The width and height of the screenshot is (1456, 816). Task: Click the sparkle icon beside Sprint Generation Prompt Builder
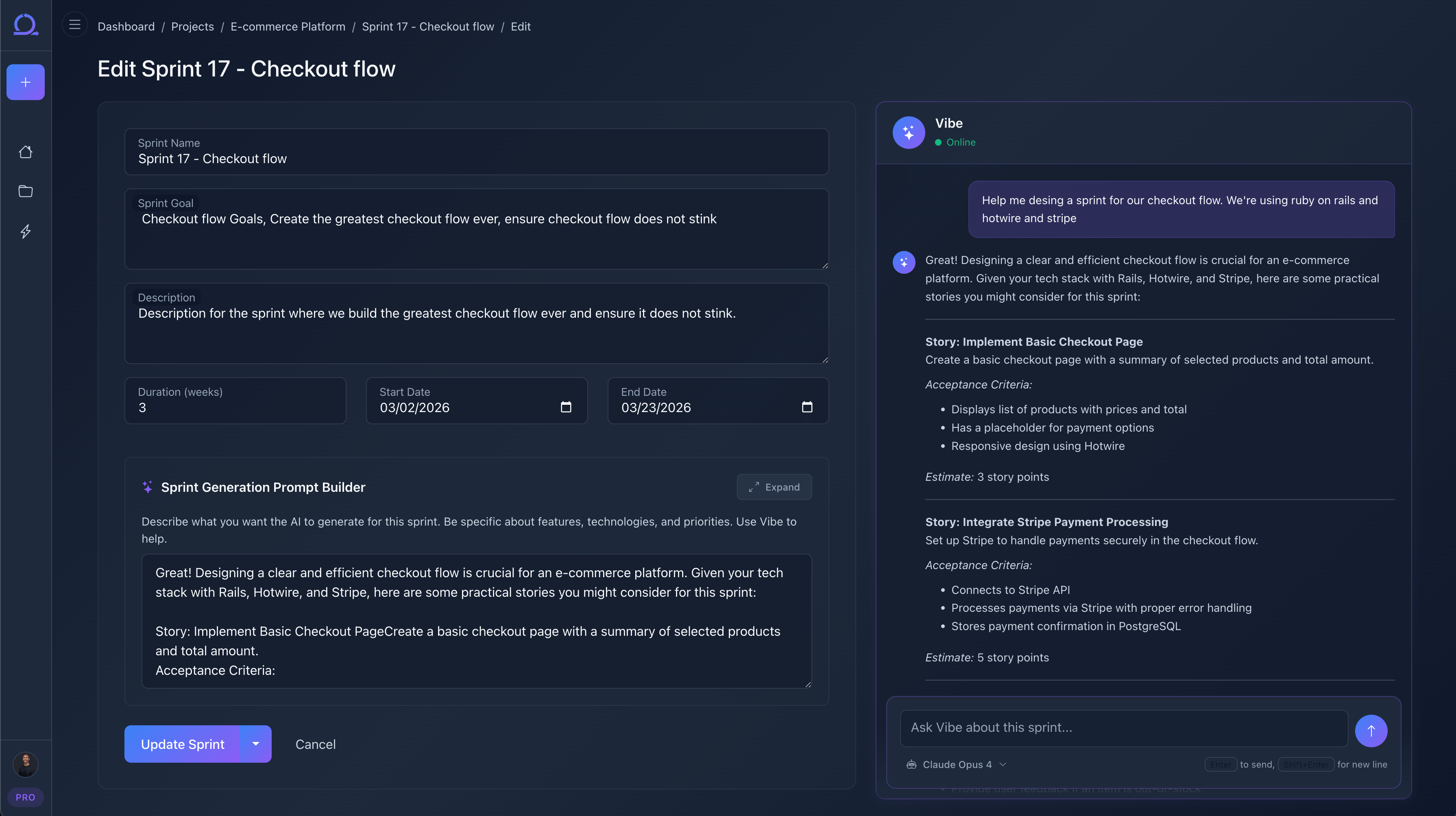pyautogui.click(x=148, y=487)
